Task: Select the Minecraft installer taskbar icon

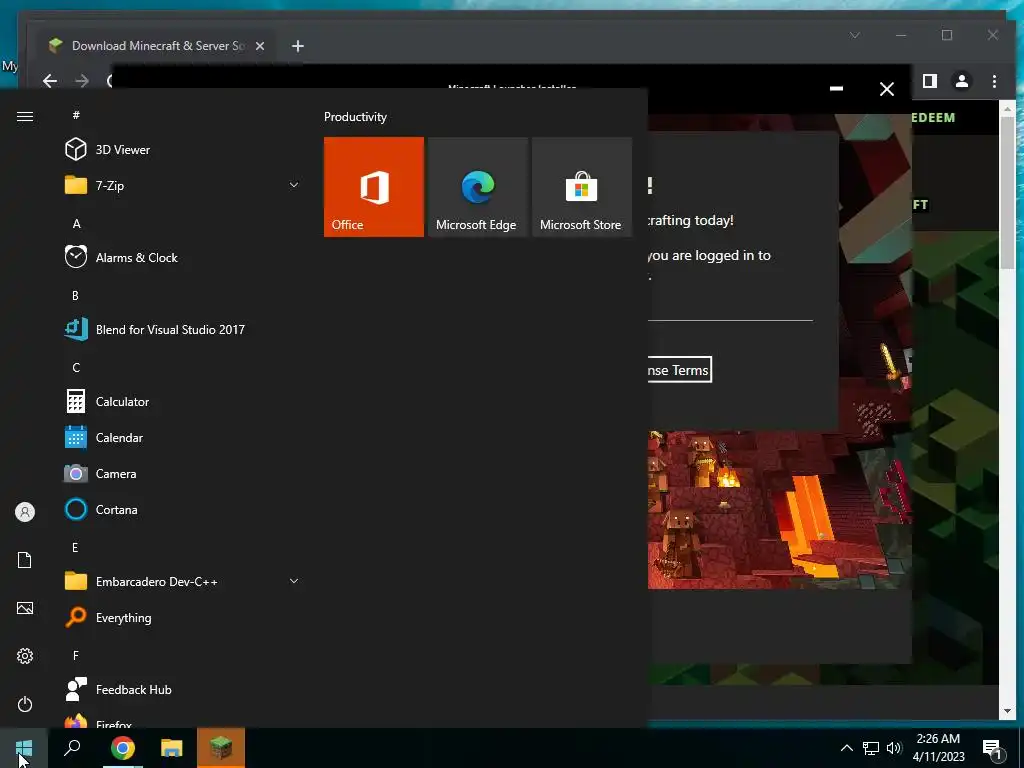Action: click(x=221, y=748)
